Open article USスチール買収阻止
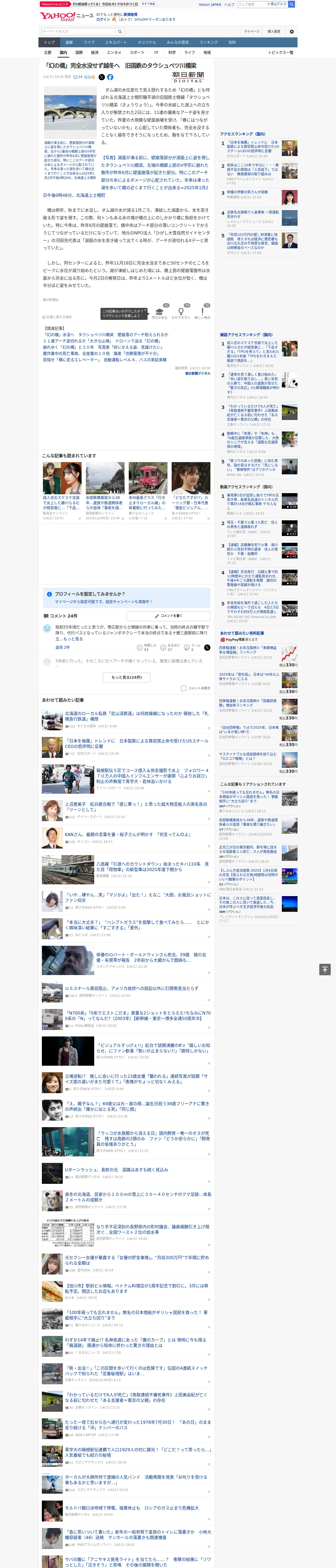This screenshot has height=1568, width=336. (x=132, y=989)
